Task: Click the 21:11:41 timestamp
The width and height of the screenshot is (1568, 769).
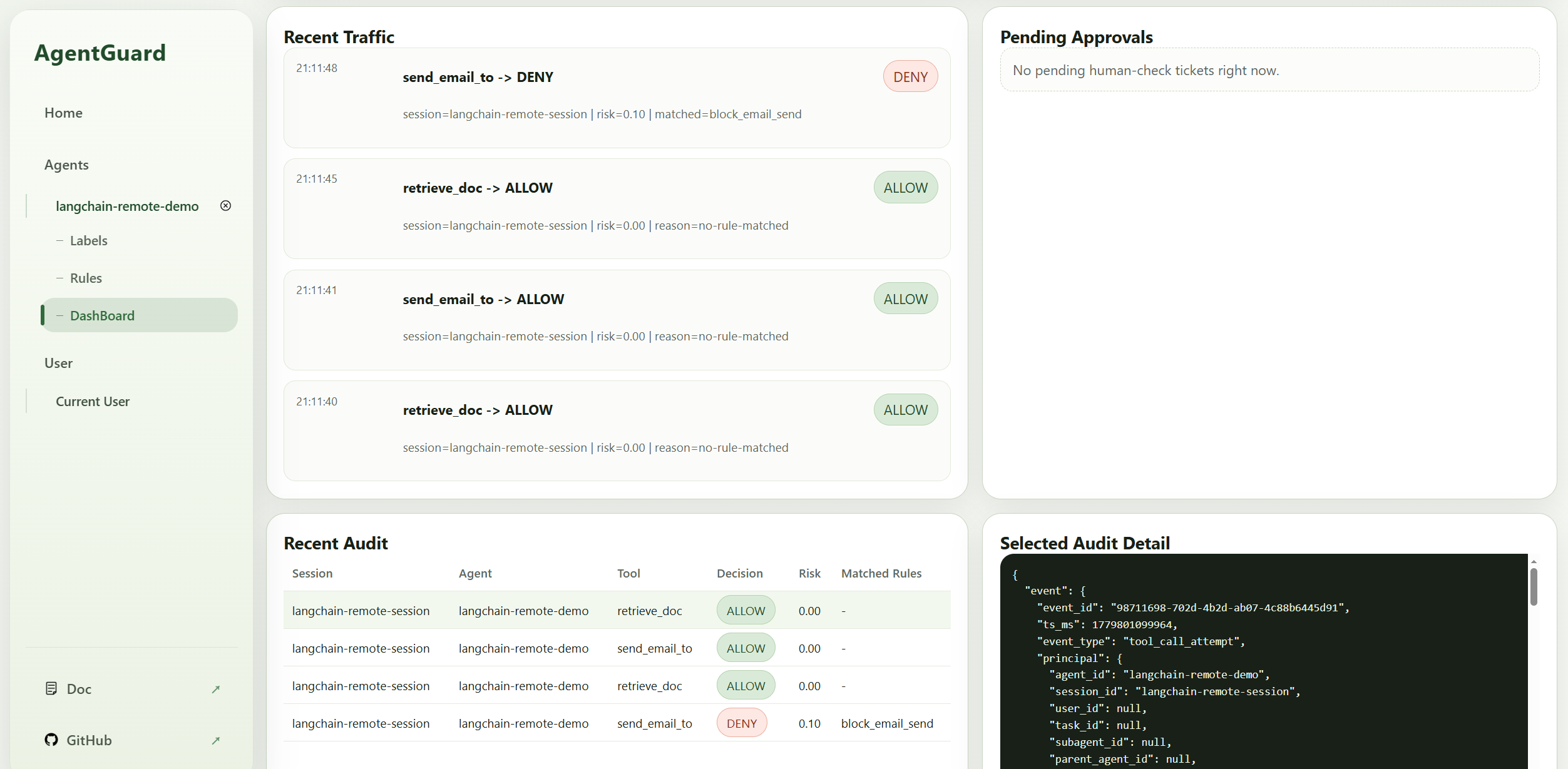Action: (317, 290)
